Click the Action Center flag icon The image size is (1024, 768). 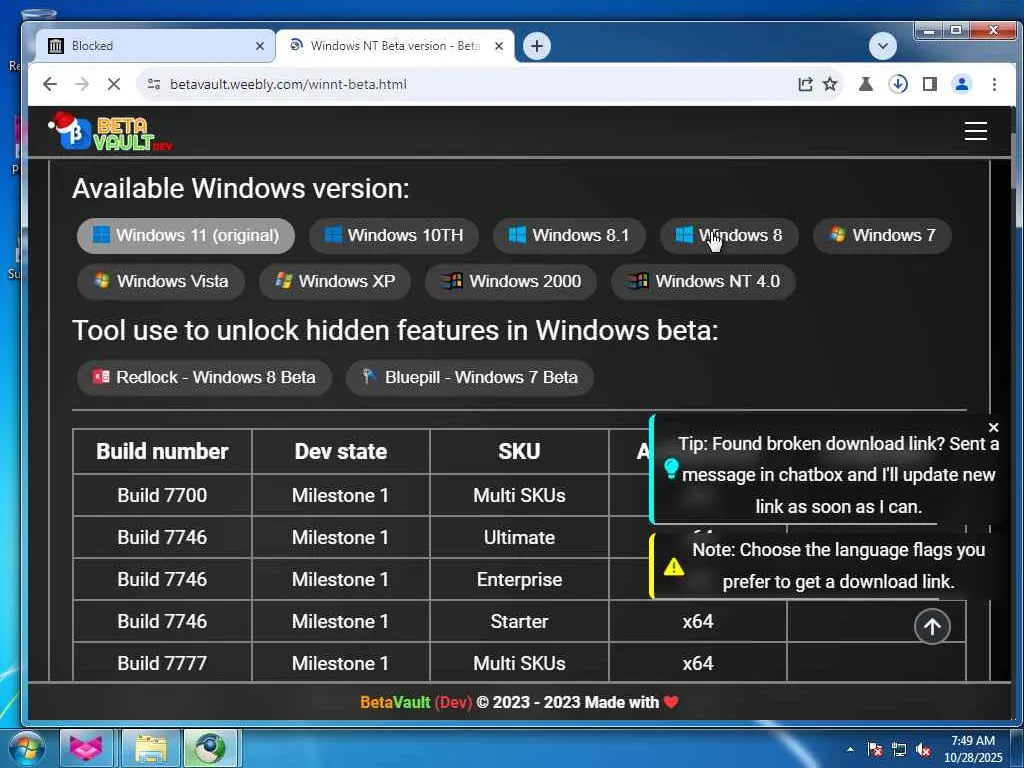pyautogui.click(x=875, y=749)
